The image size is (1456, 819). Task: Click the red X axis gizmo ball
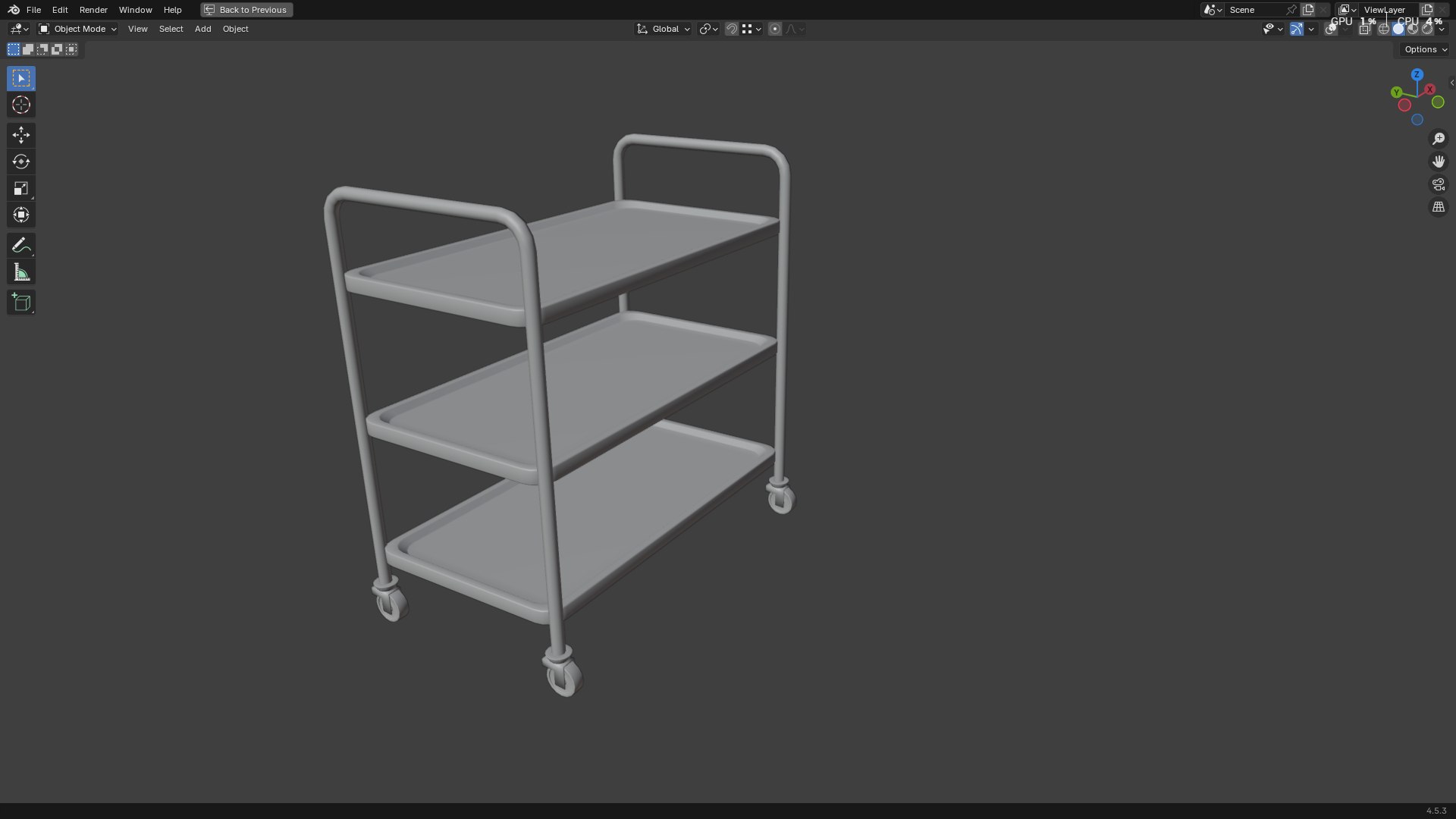pos(1430,89)
